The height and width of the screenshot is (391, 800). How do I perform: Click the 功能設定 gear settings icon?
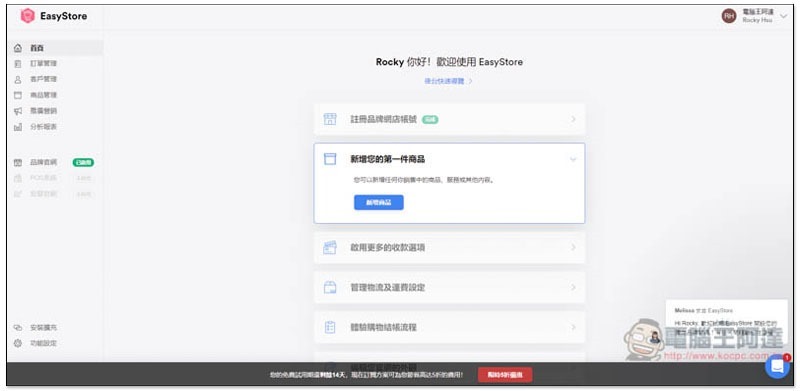(x=18, y=343)
